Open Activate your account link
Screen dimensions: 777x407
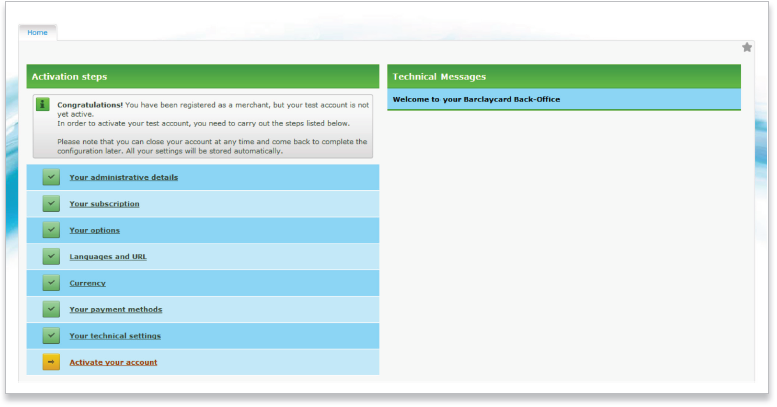(x=113, y=362)
